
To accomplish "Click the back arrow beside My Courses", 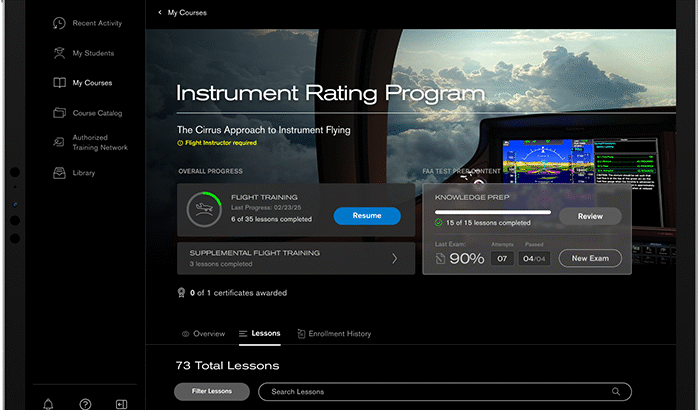I will click(x=160, y=13).
